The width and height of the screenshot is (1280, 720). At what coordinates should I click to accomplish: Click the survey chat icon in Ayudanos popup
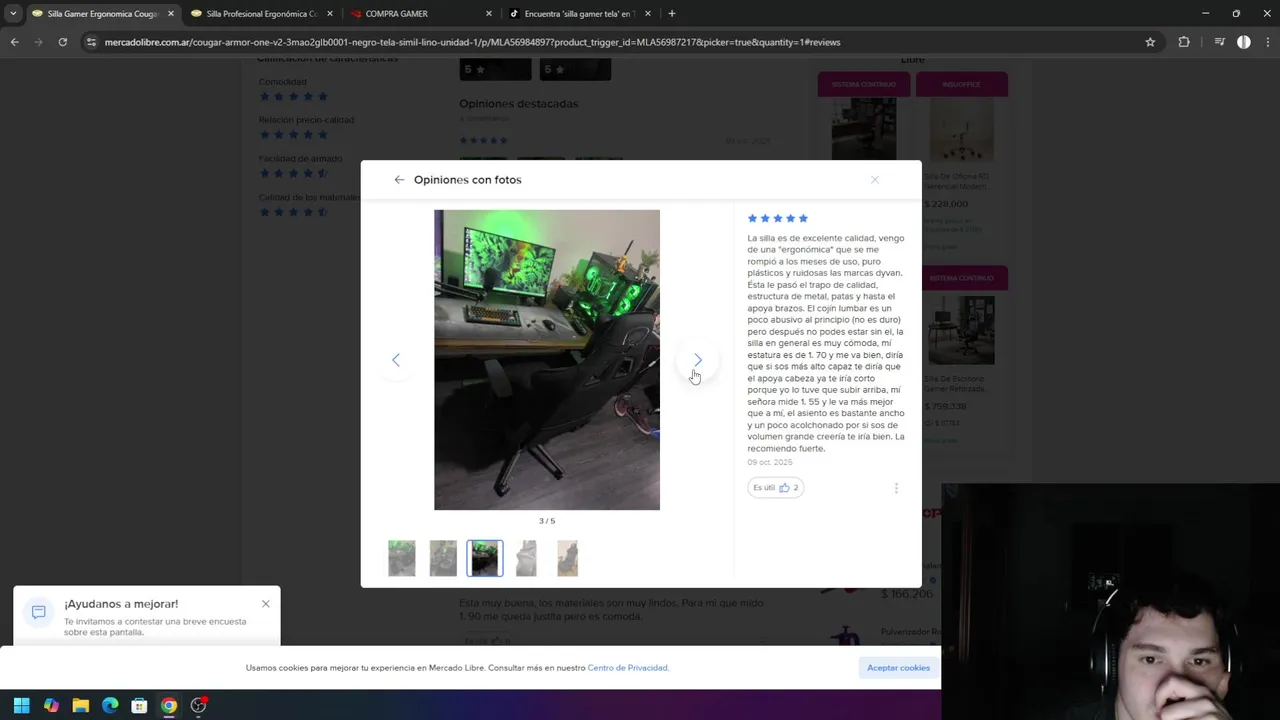(39, 612)
